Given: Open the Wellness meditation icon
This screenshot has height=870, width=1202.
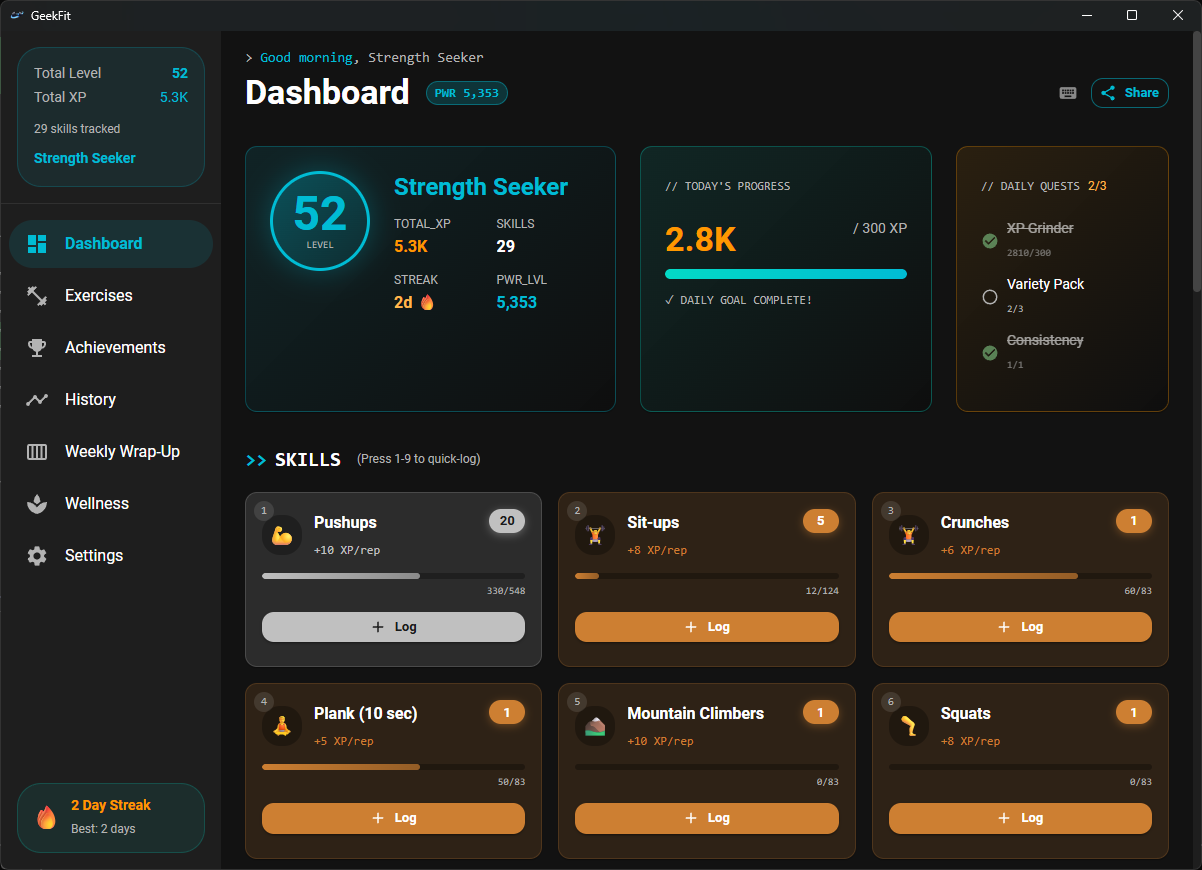Looking at the screenshot, I should pos(36,503).
